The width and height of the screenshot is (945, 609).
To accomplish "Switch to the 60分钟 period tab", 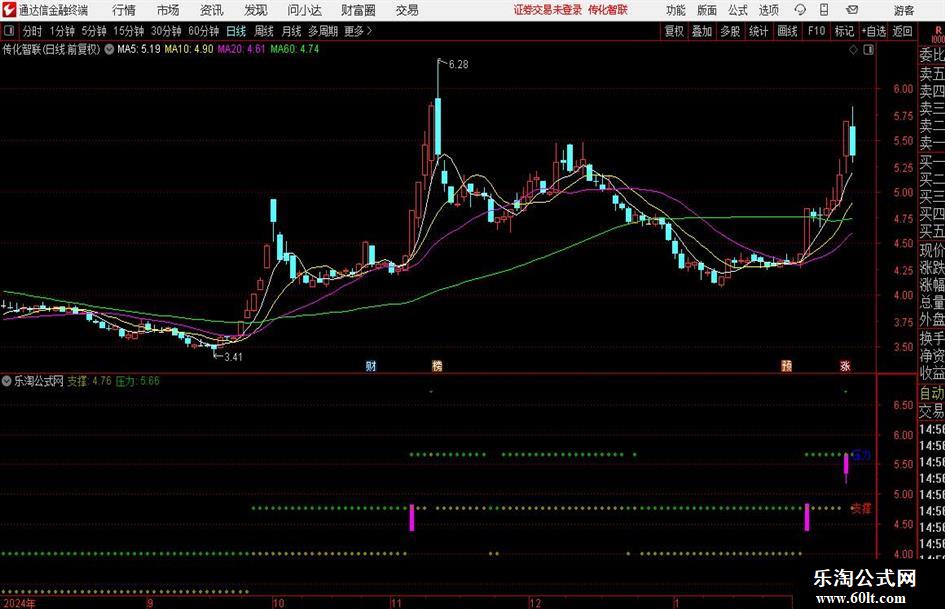I will coord(204,31).
